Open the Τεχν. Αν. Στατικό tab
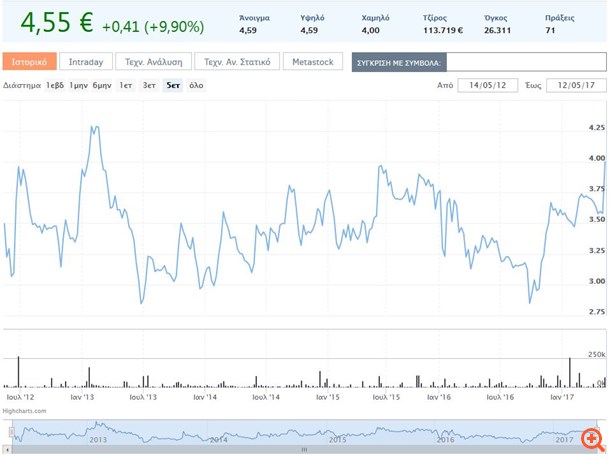The width and height of the screenshot is (610, 457). coord(237,62)
